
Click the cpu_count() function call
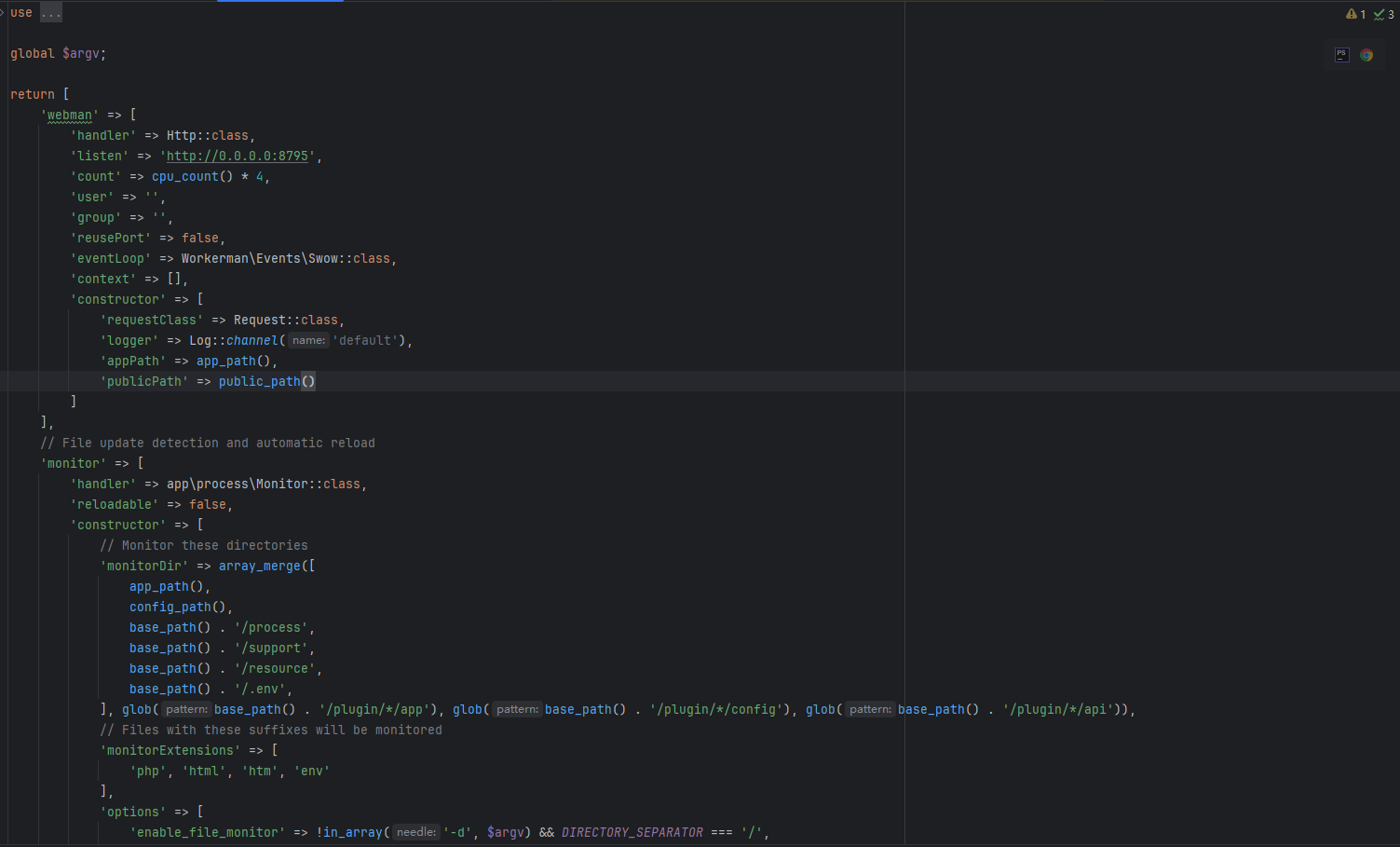(x=193, y=176)
